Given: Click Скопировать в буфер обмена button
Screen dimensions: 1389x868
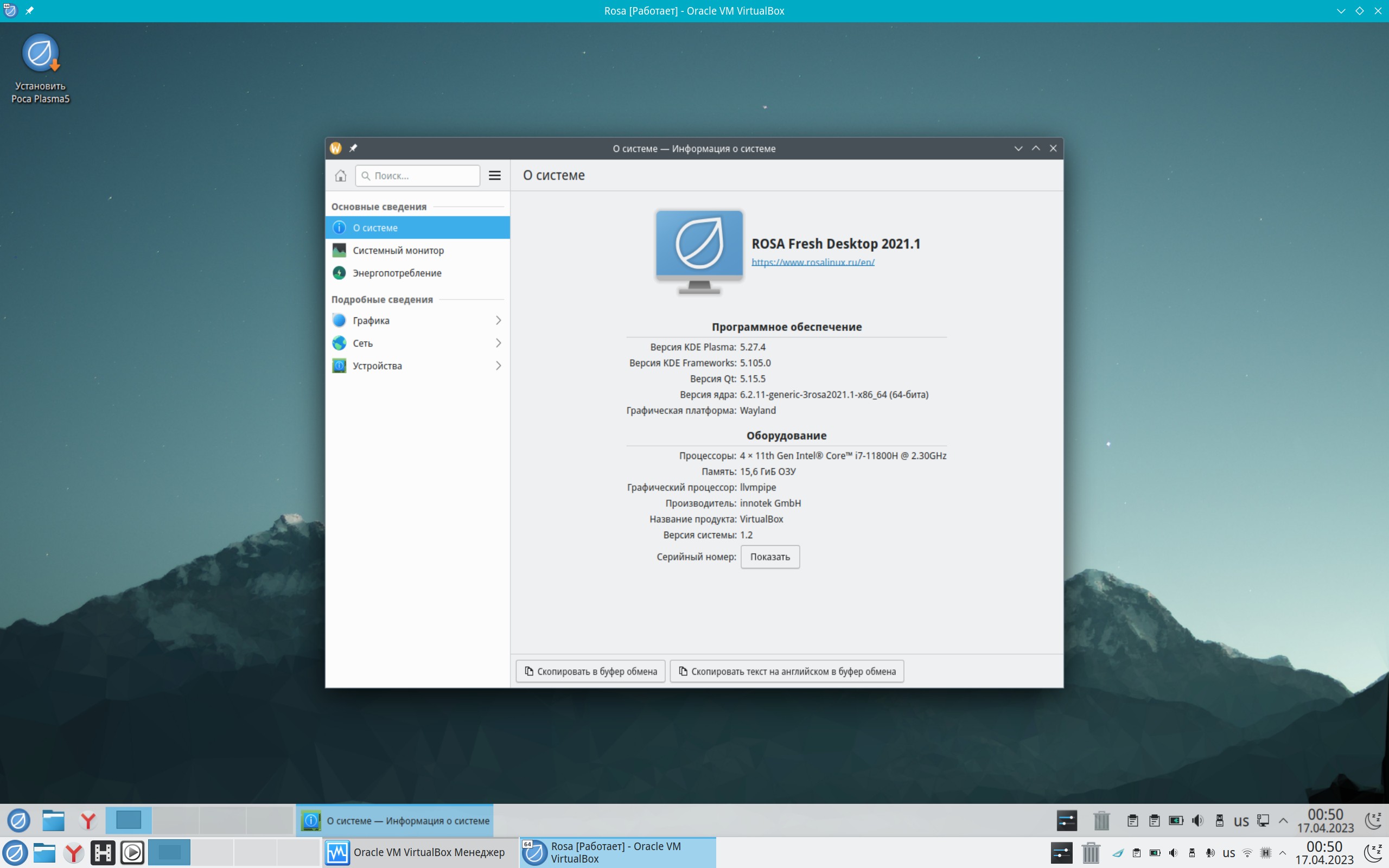Looking at the screenshot, I should pos(590,671).
